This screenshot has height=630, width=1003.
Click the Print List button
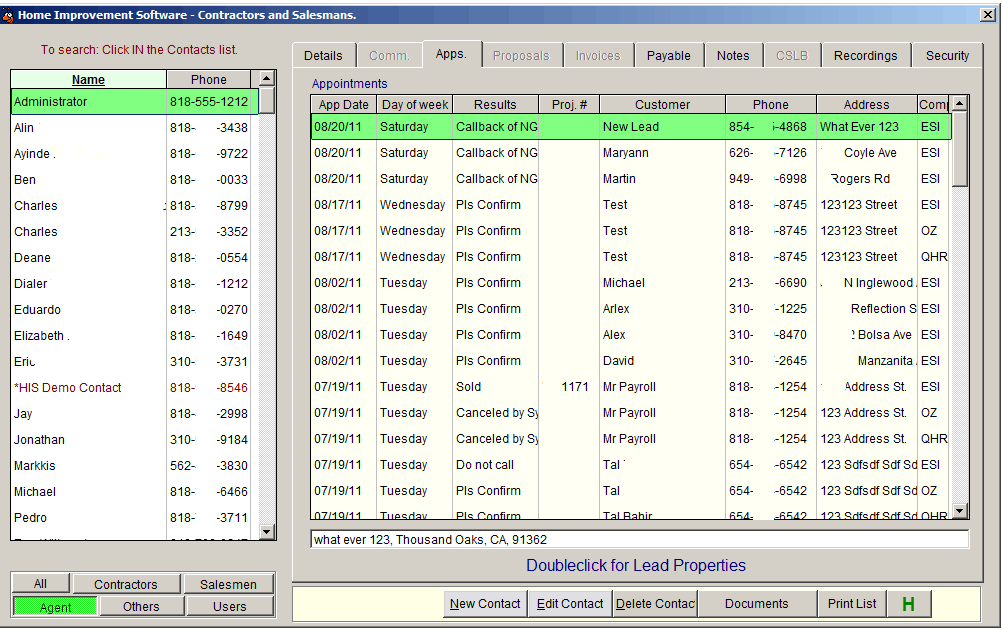coord(852,604)
